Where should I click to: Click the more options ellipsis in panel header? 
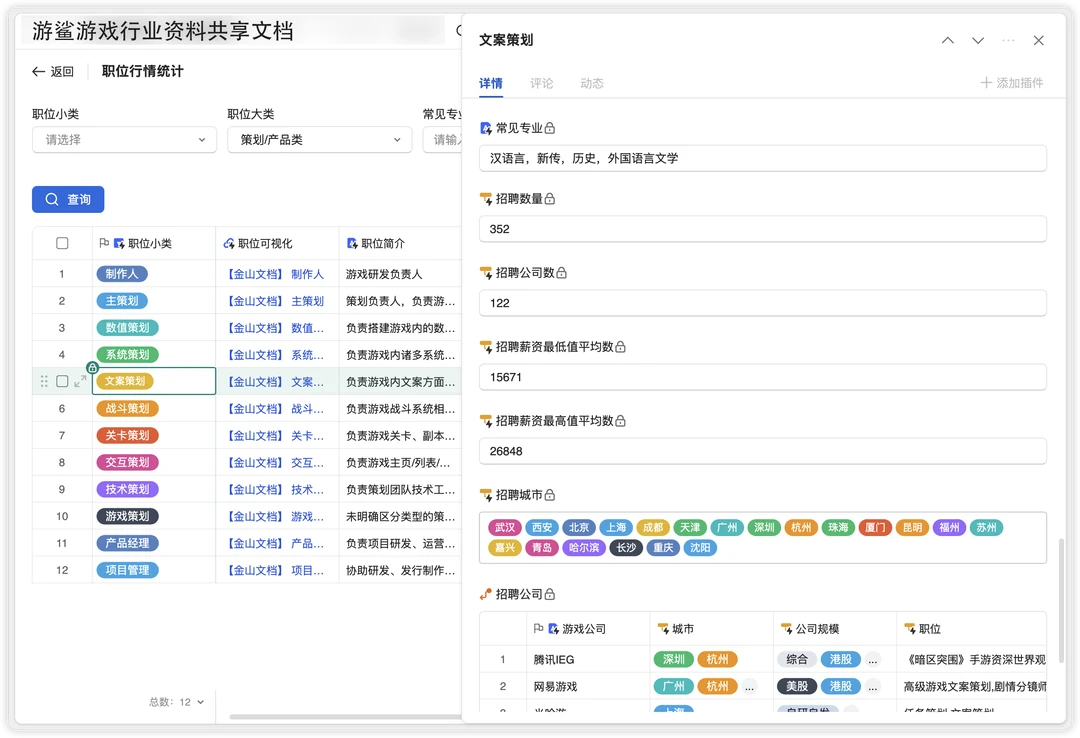point(1008,40)
